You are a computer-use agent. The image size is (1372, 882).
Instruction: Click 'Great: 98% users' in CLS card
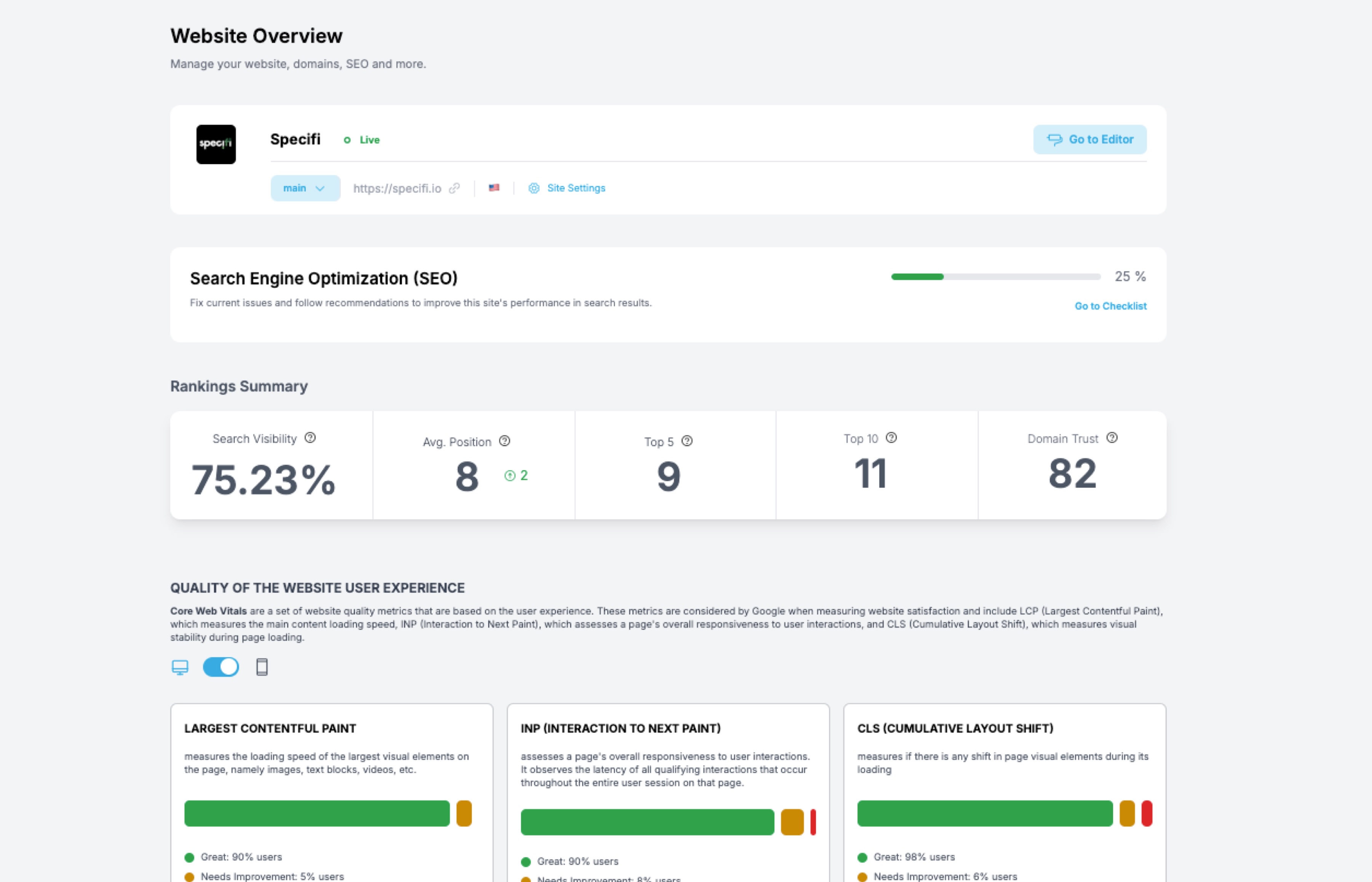(914, 857)
